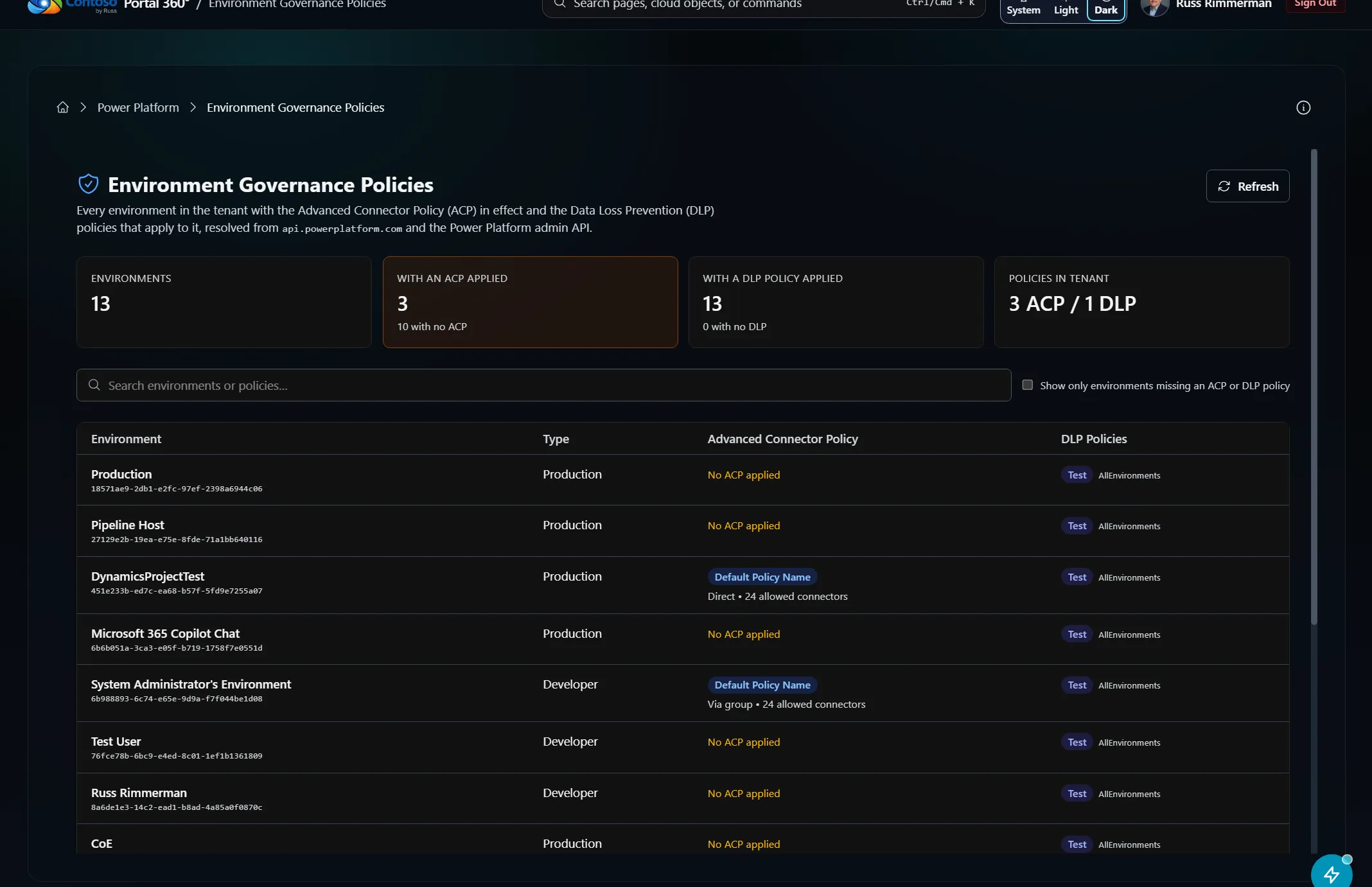Click Test DLP badge in CoE row
Screen dimensions: 1372x887
pos(1077,844)
